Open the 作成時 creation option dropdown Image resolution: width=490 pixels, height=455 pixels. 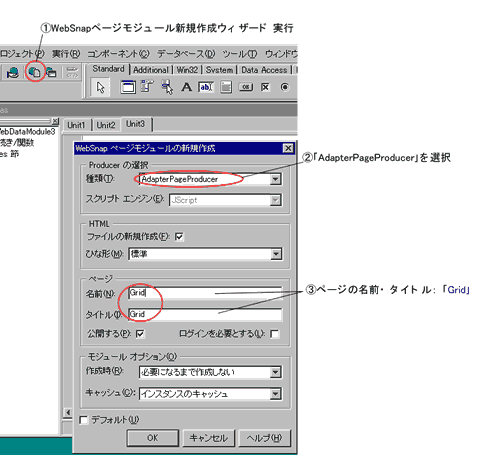point(275,372)
